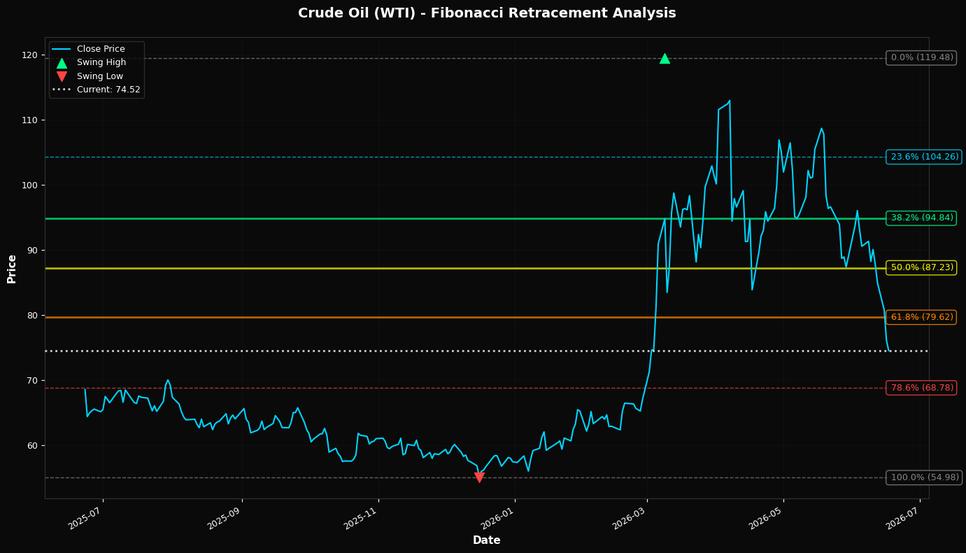Select the 38.2% (94.84) level label
The width and height of the screenshot is (966, 553).
(921, 218)
